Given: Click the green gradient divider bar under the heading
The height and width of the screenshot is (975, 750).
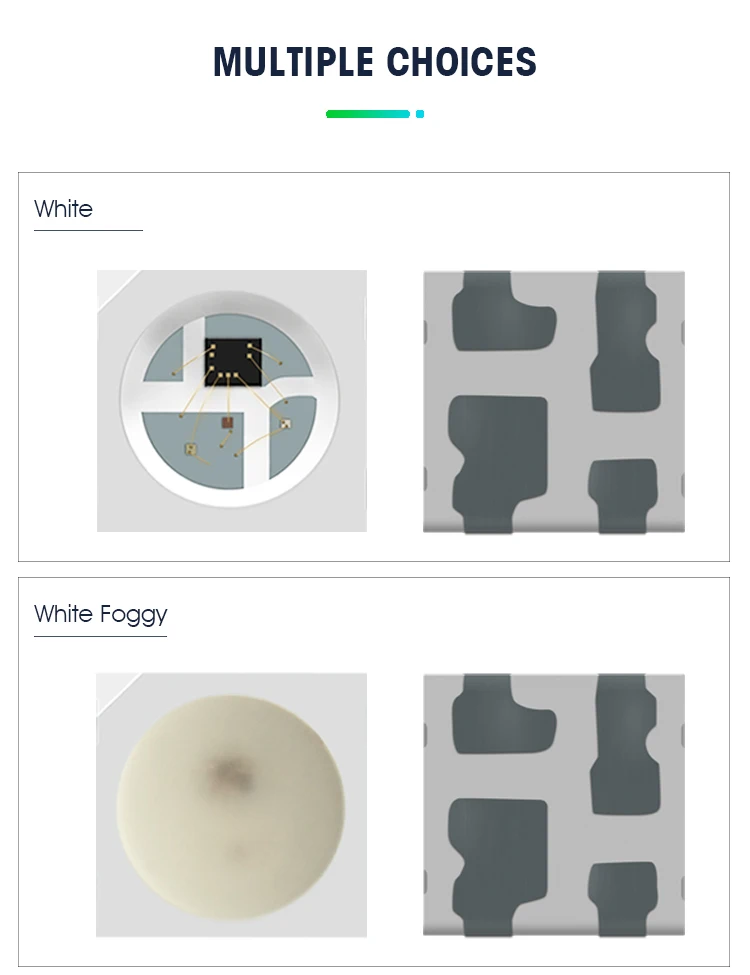Looking at the screenshot, I should (368, 114).
